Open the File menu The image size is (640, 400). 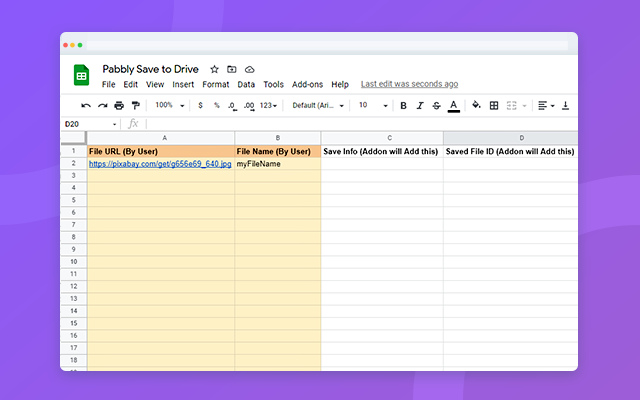pyautogui.click(x=109, y=84)
